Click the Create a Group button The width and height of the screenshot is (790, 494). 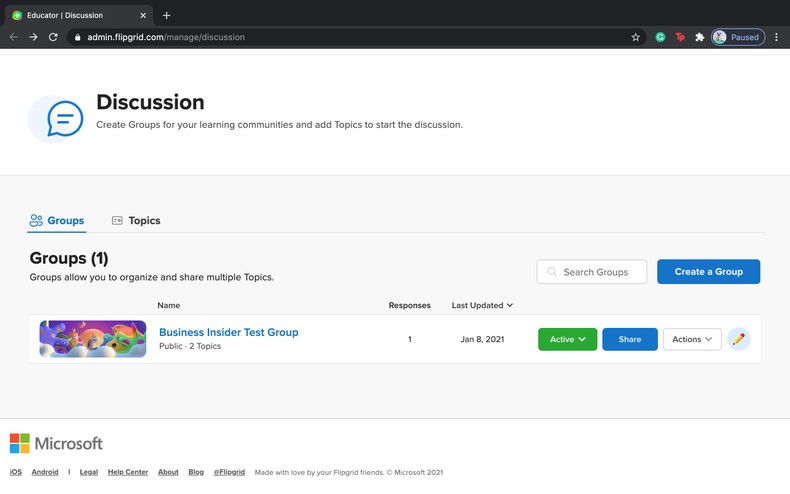pyautogui.click(x=708, y=272)
